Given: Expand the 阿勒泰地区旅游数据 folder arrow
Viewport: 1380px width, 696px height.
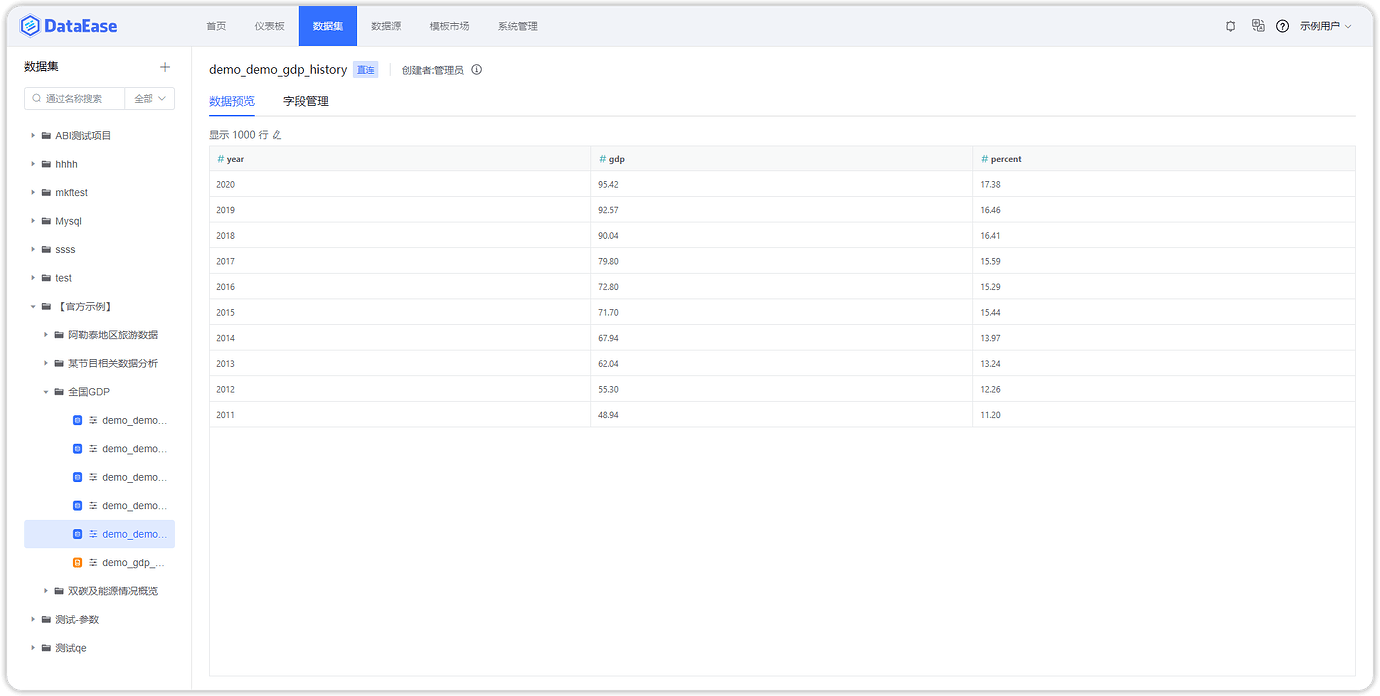Looking at the screenshot, I should [46, 335].
